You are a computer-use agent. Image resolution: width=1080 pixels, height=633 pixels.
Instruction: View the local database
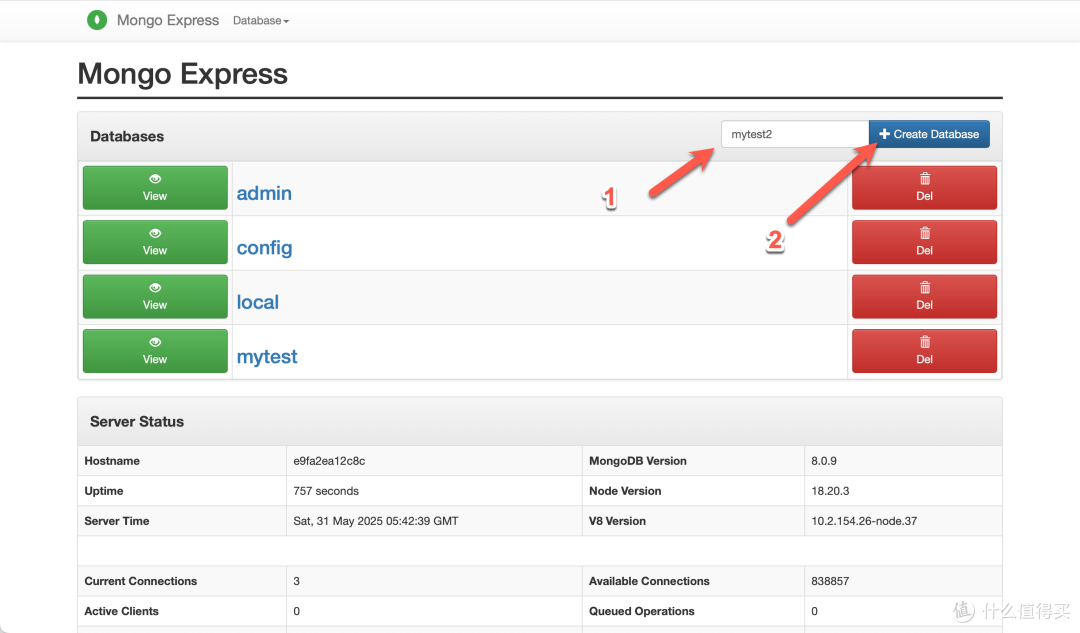155,296
